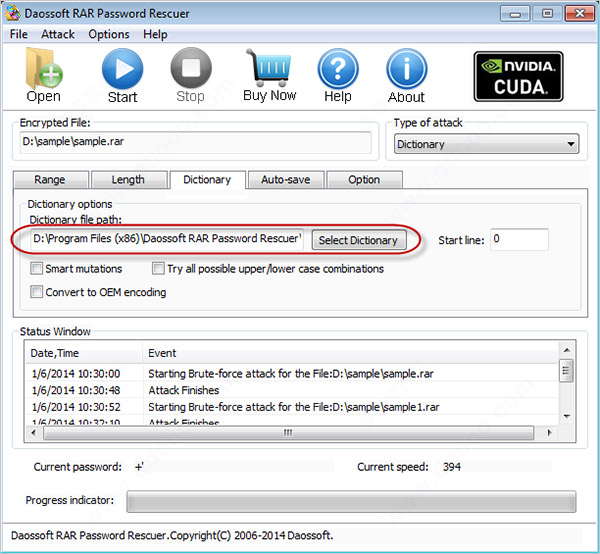Click event text mentioning sample1.rar

[x=293, y=407]
